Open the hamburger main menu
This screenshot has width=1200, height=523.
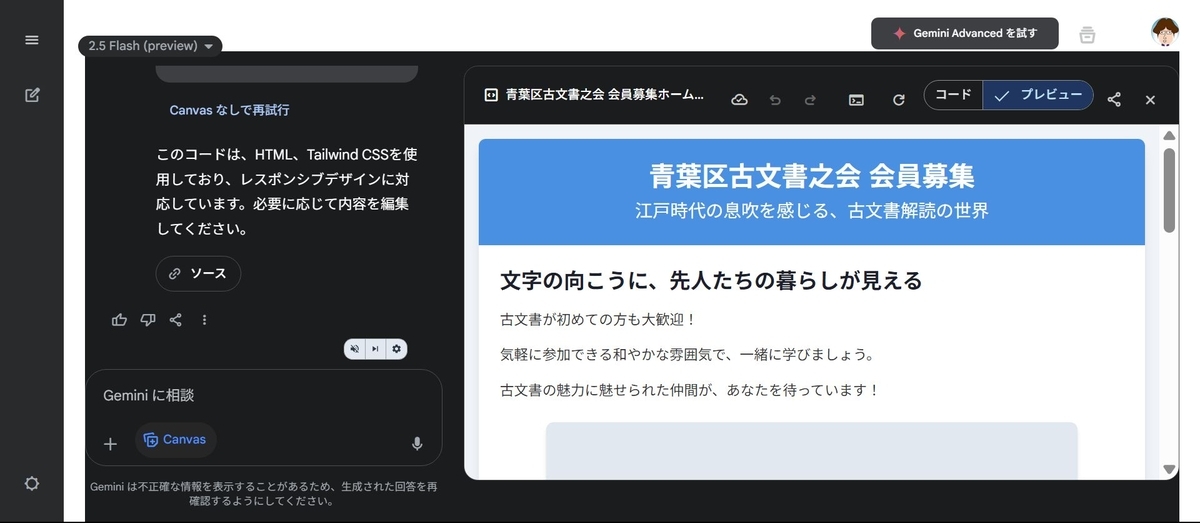pyautogui.click(x=32, y=40)
